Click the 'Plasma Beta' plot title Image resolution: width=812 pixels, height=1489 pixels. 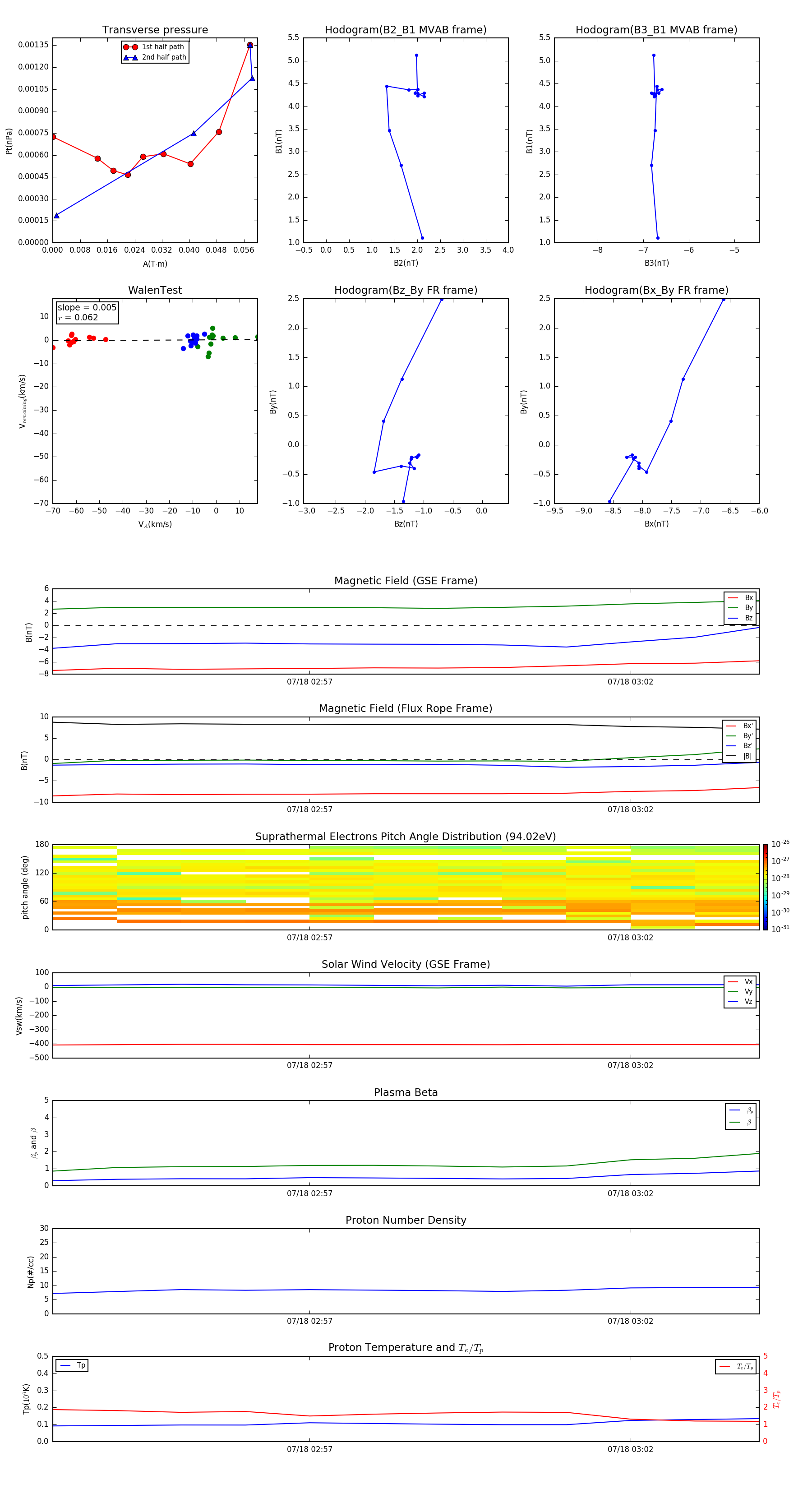tap(406, 1092)
